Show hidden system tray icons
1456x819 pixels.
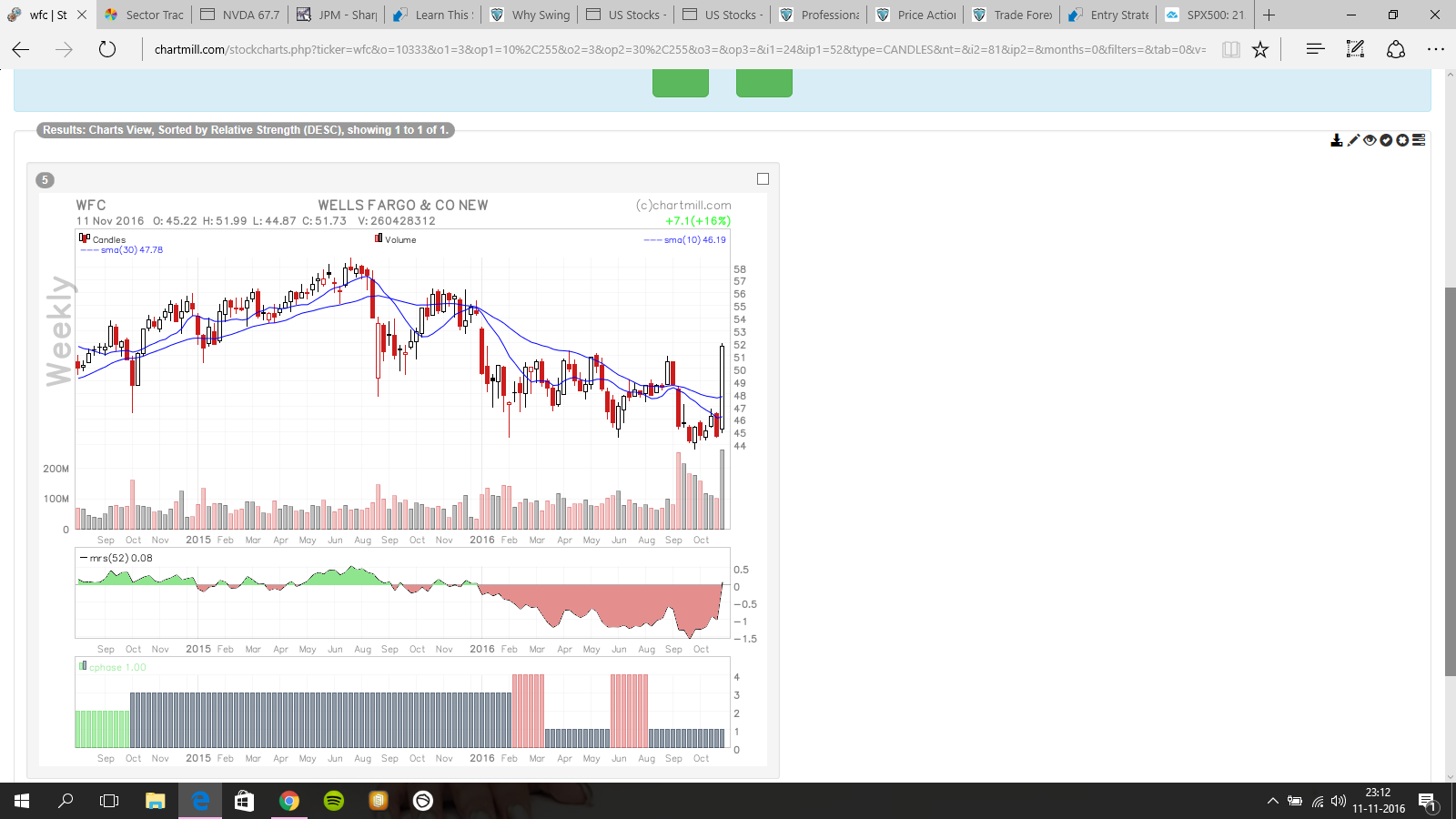(1272, 801)
